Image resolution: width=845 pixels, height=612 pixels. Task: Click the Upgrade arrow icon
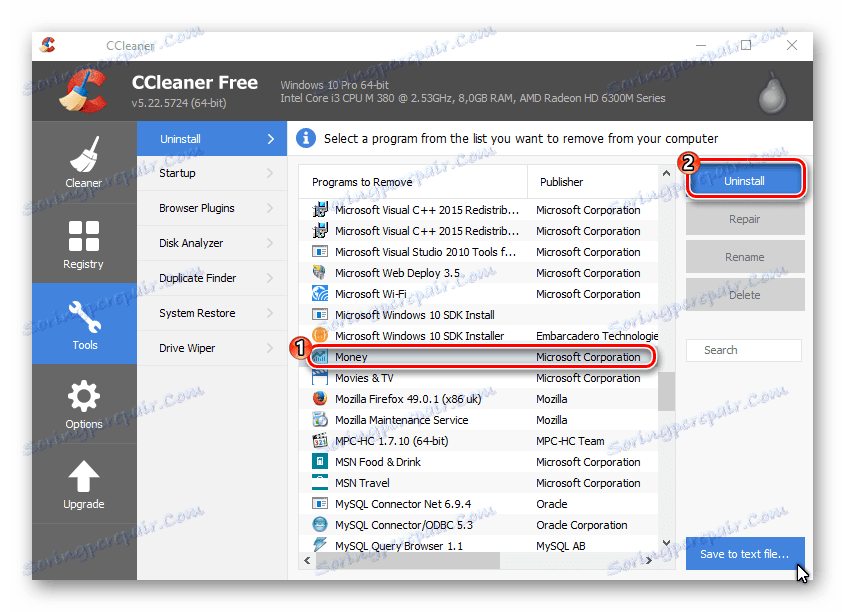(84, 476)
